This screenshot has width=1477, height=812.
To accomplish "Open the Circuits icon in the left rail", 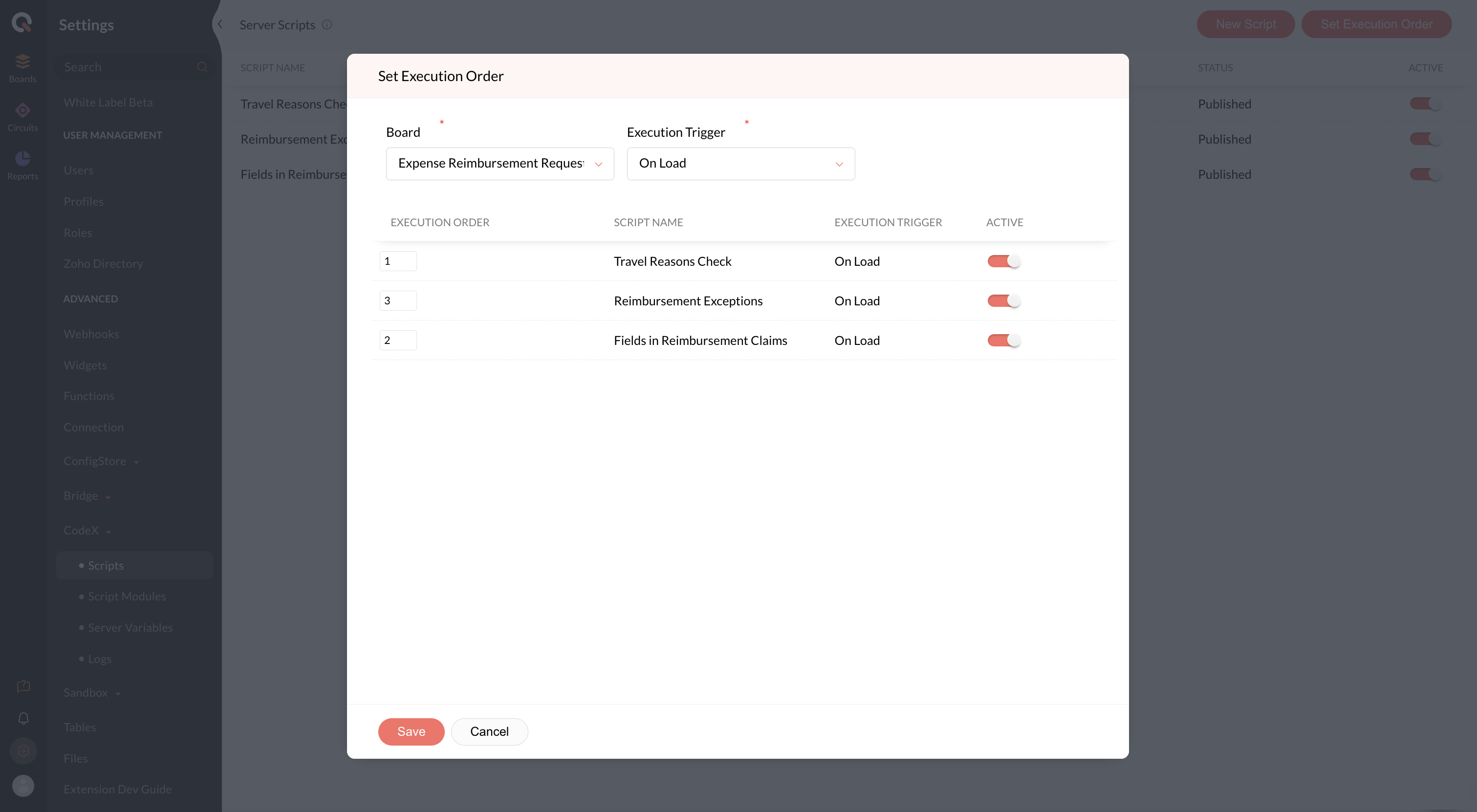I will pos(22,116).
